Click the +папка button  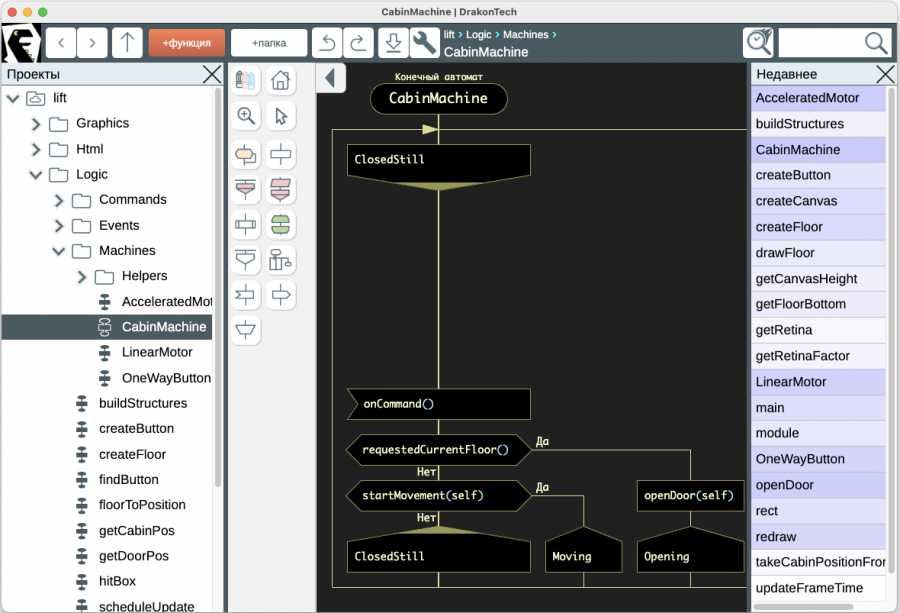coord(269,43)
